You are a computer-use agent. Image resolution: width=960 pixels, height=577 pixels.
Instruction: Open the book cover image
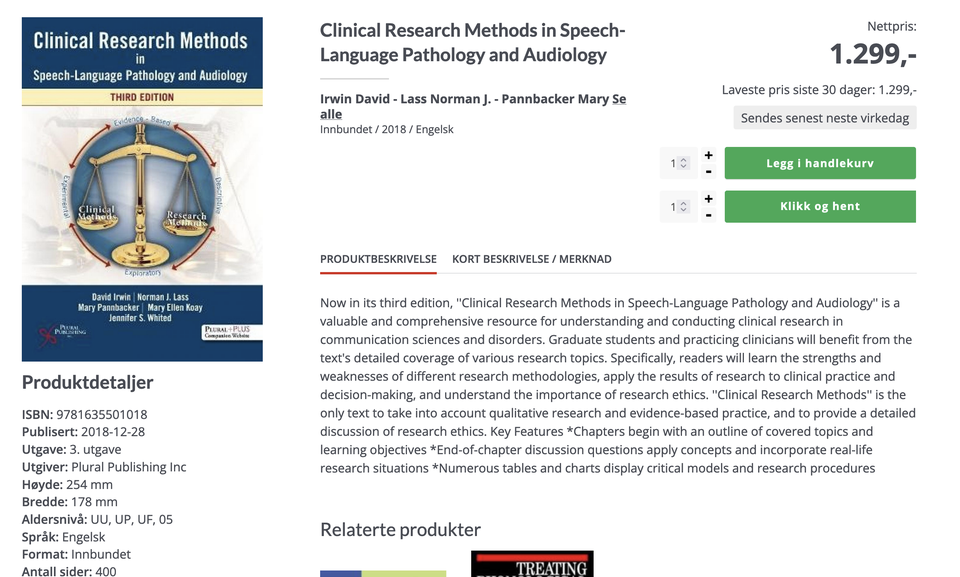tap(142, 189)
